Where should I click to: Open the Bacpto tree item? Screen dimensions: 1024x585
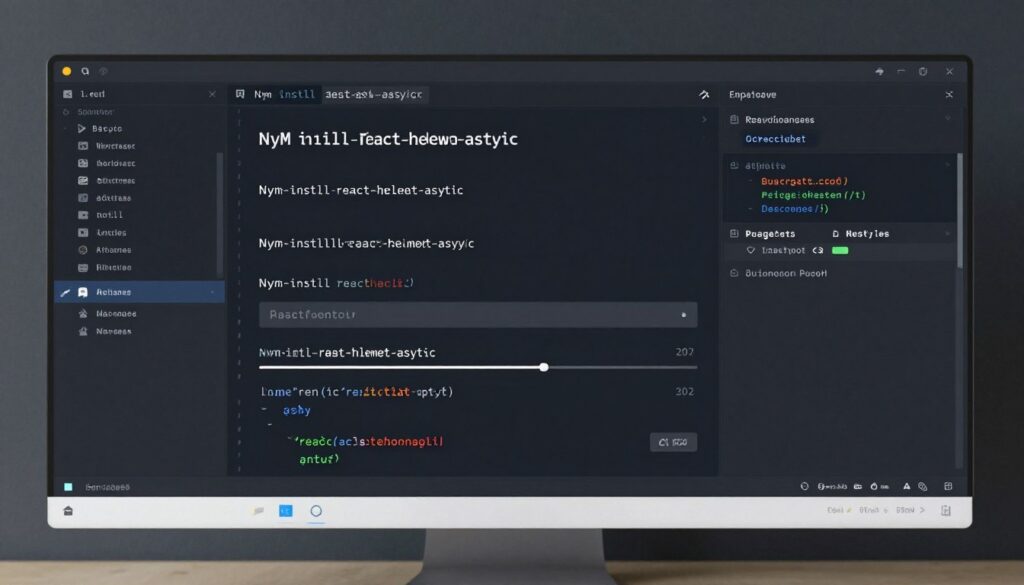click(x=107, y=129)
